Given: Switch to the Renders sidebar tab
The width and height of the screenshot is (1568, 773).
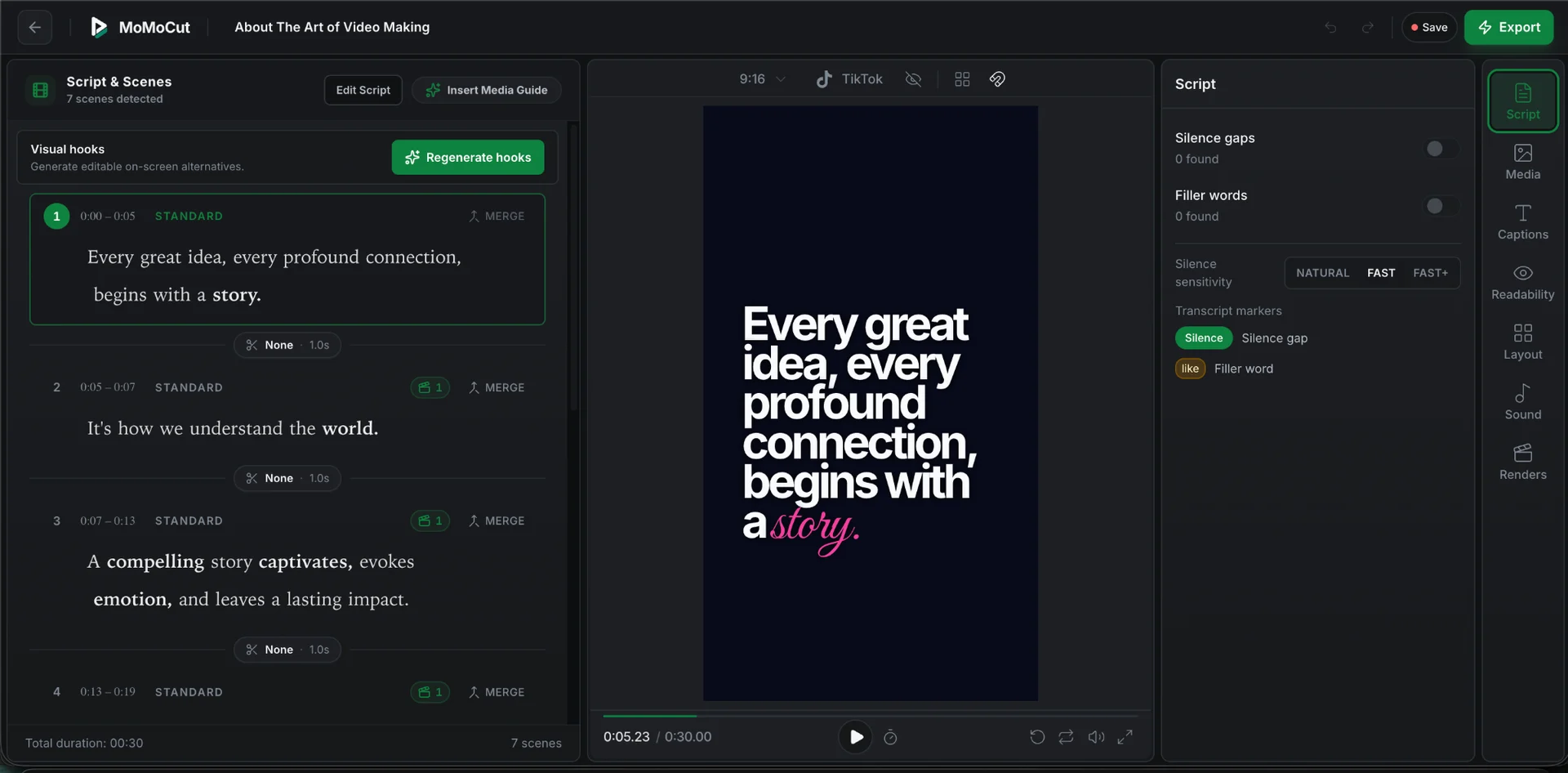Looking at the screenshot, I should [1522, 462].
